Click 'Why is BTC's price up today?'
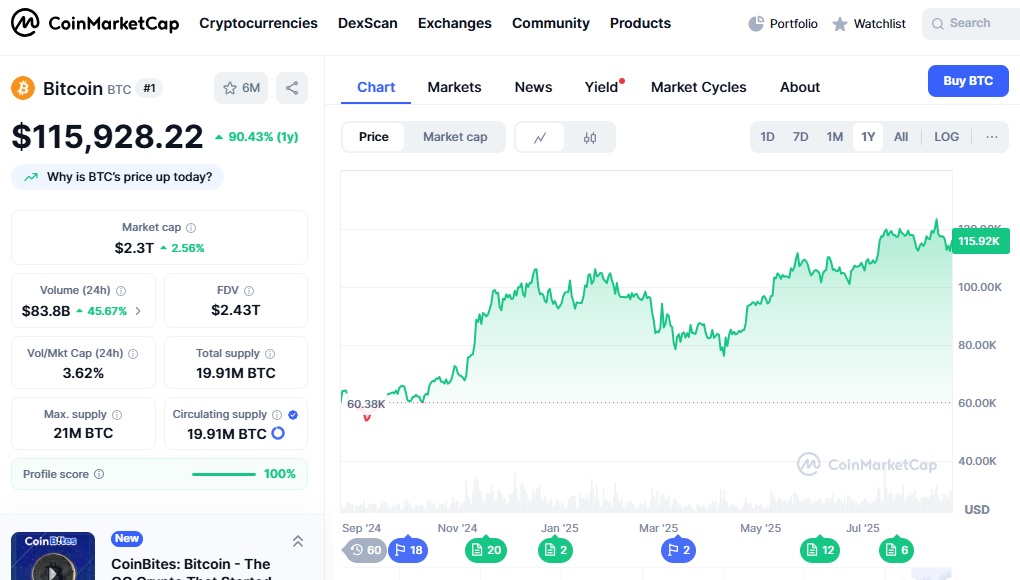Viewport: 1020px width, 580px height. tap(118, 177)
